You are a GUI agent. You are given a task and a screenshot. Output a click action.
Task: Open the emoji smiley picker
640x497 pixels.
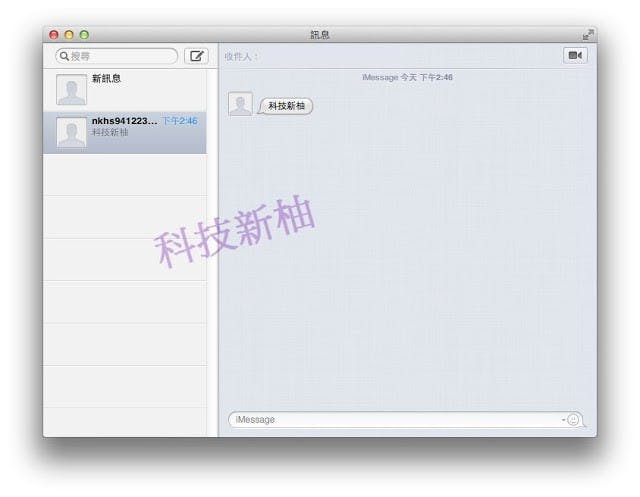click(573, 419)
